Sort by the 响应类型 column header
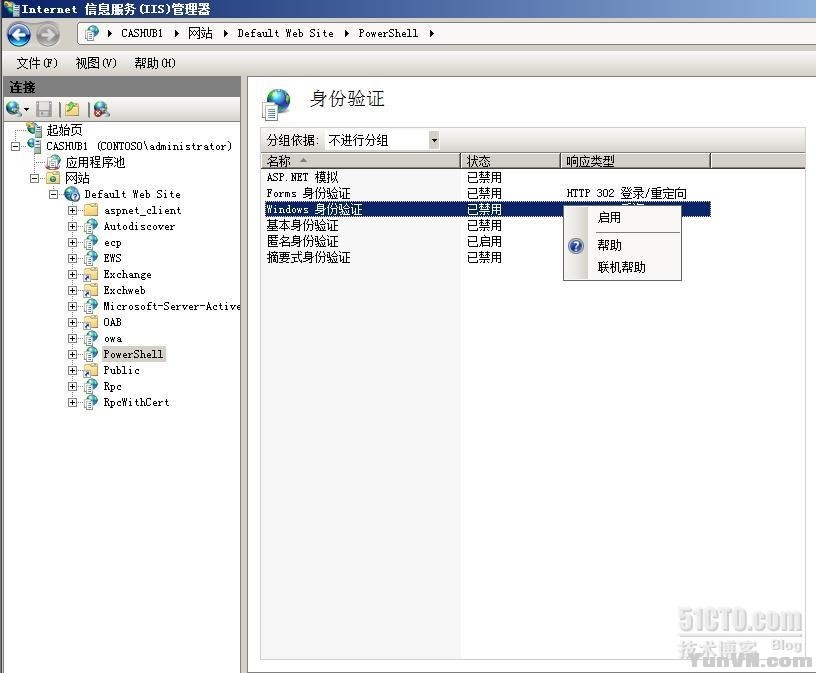Image resolution: width=816 pixels, height=673 pixels. pos(635,161)
